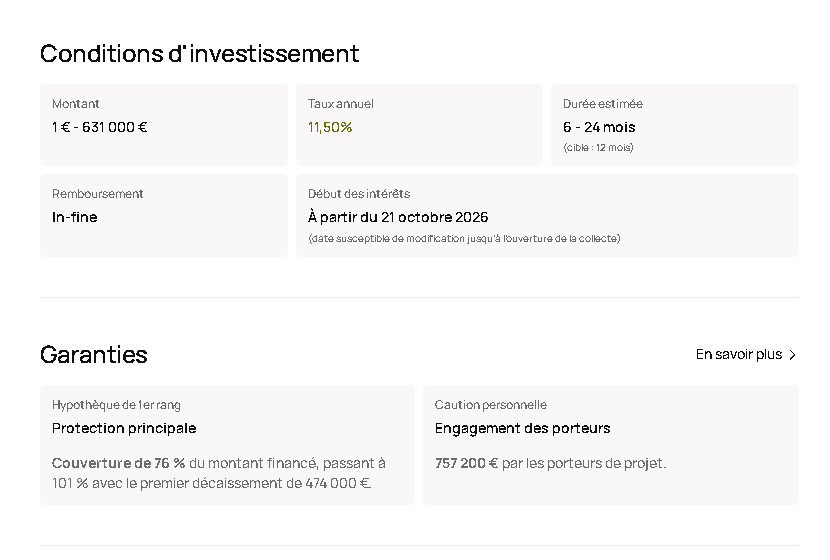Click the '757 200 €' guarantee amount

click(466, 463)
